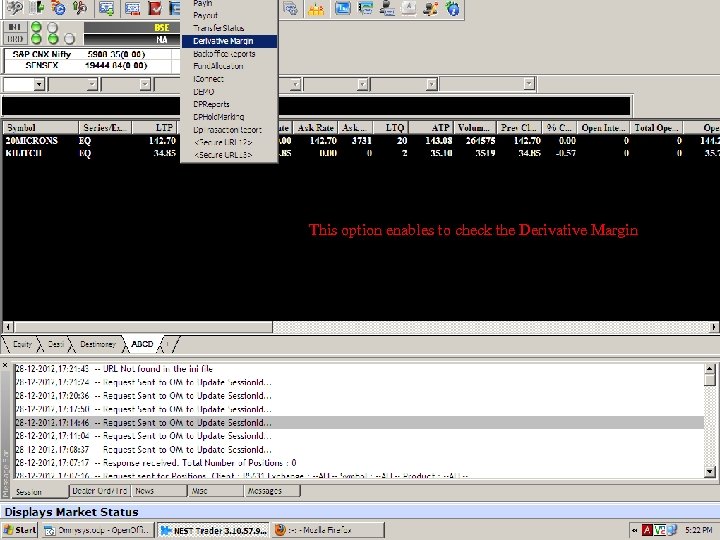Open DPReports from the menu
The height and width of the screenshot is (540, 720).
[229, 104]
